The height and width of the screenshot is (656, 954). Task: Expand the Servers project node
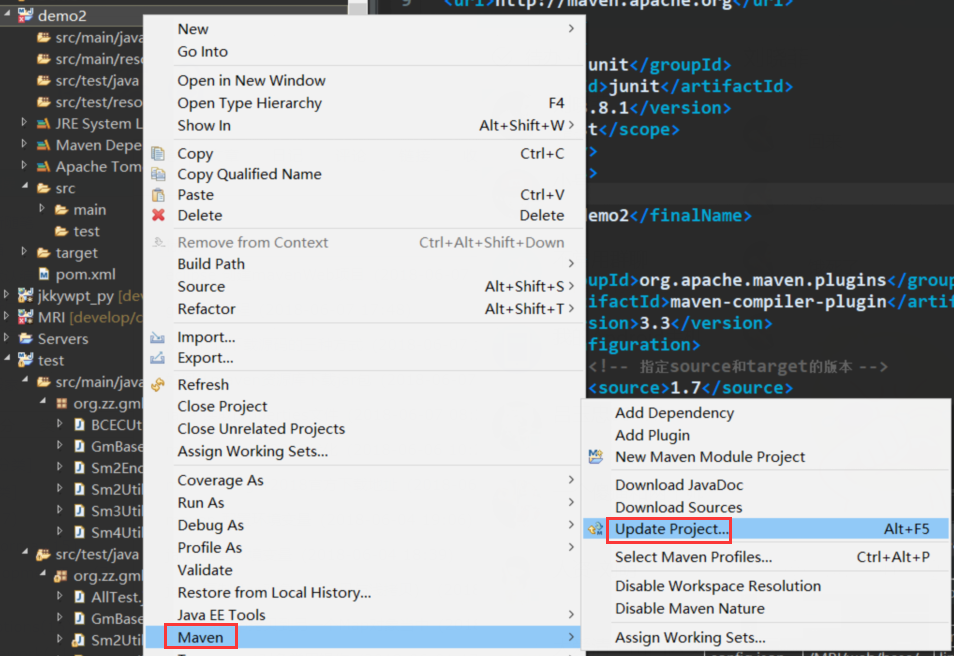(x=7, y=339)
